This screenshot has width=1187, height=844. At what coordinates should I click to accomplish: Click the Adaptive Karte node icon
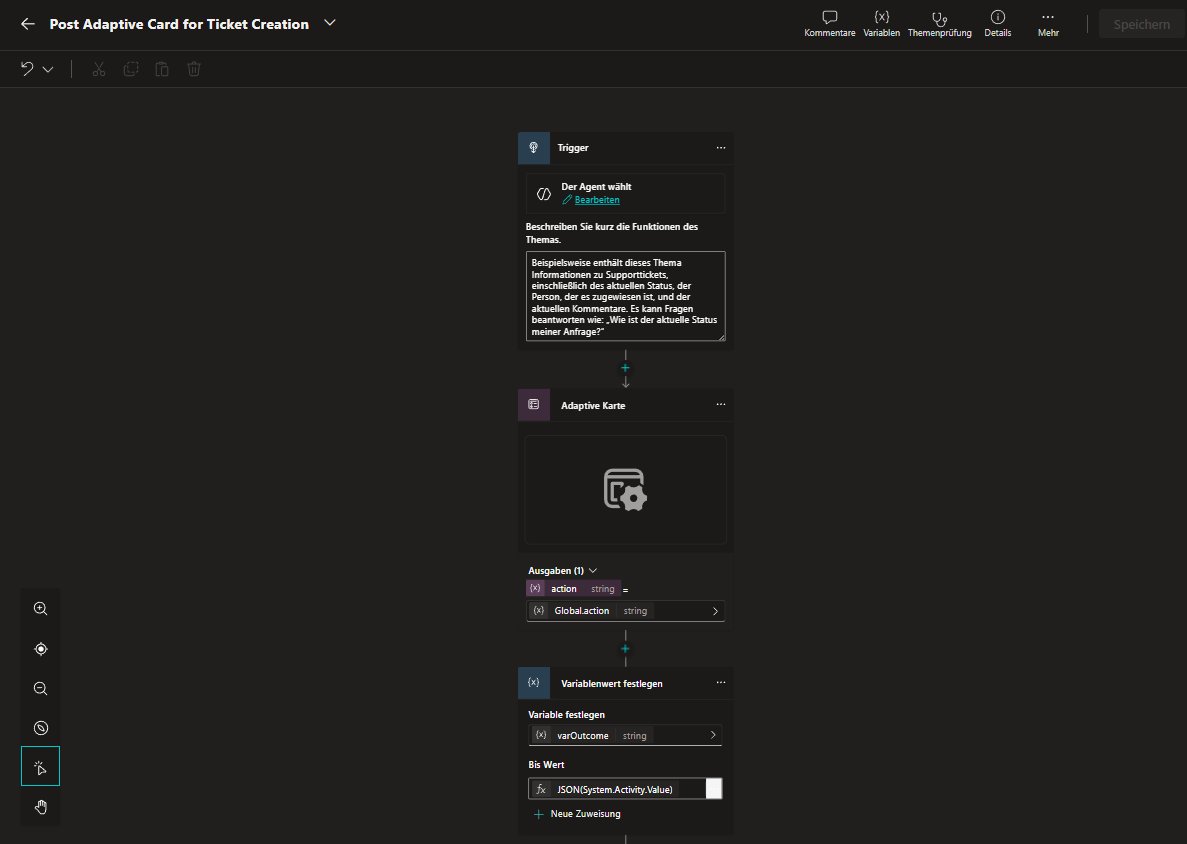(x=534, y=405)
